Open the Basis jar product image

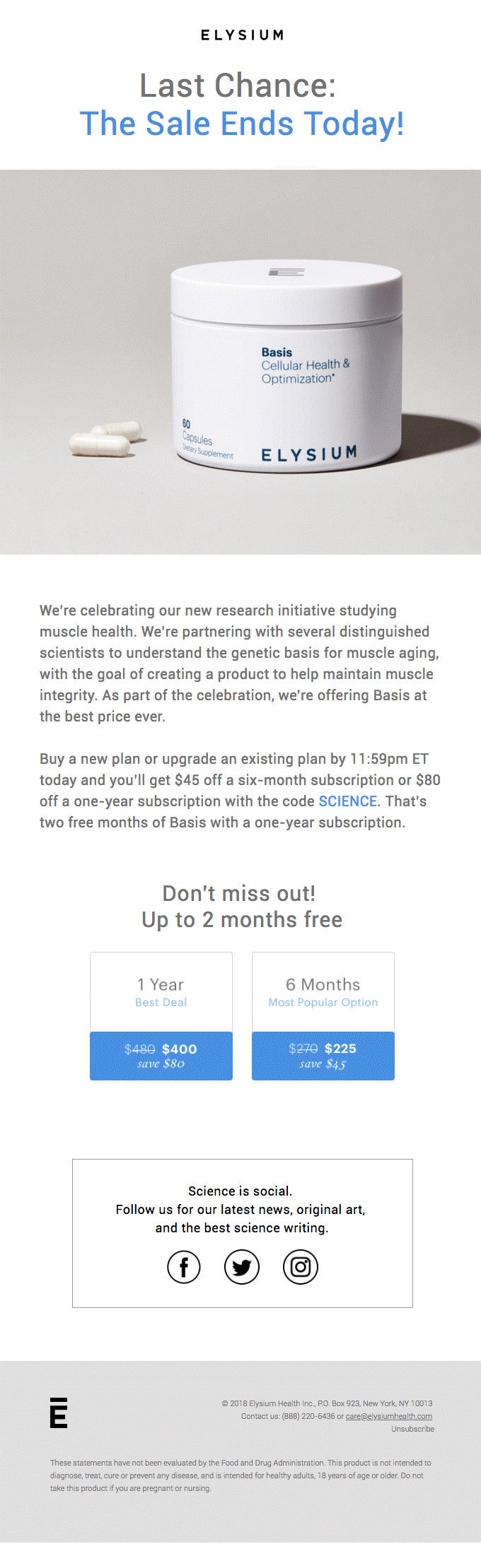[240, 362]
